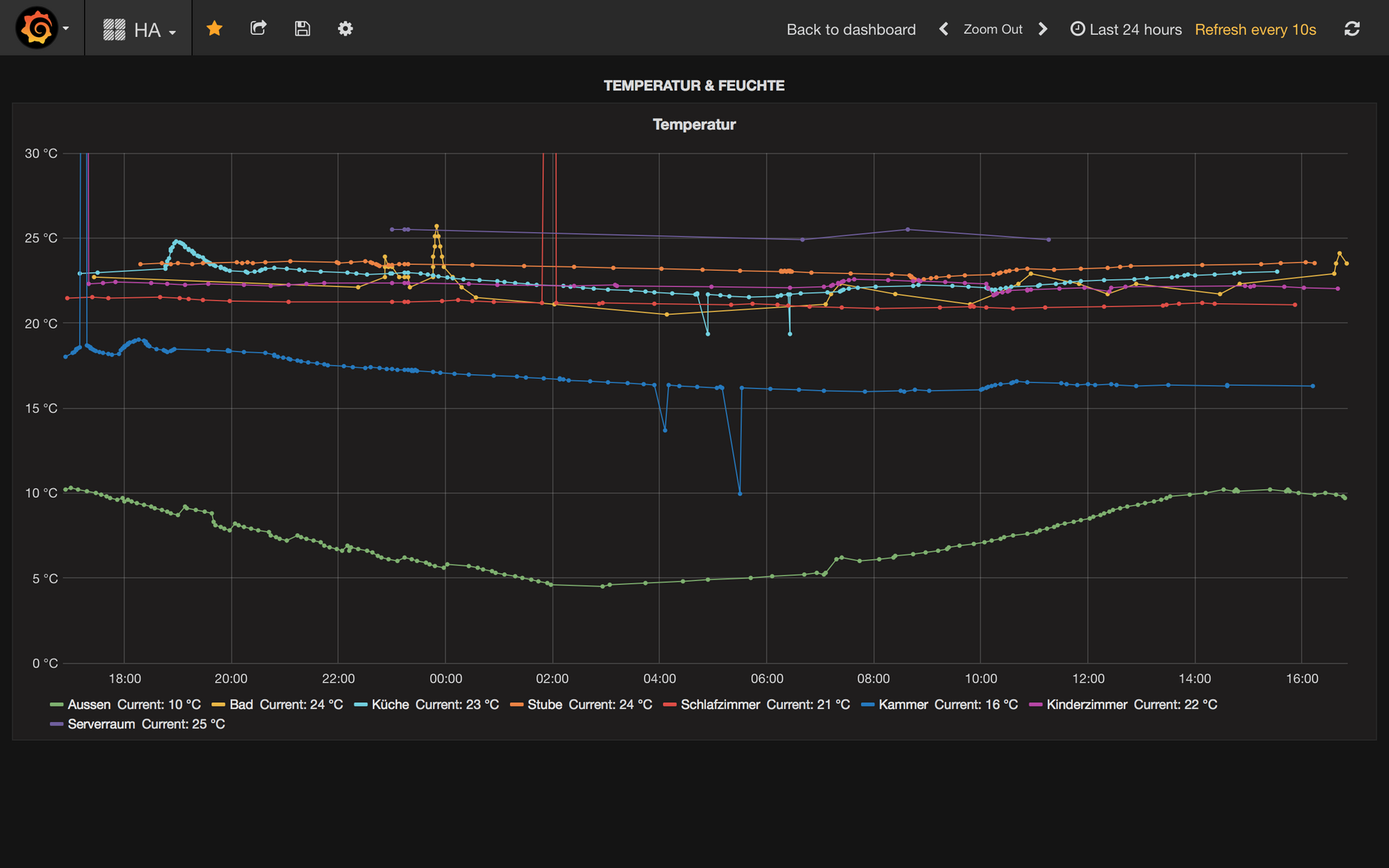Click the refresh dashboard icon
1389x868 pixels.
(1351, 29)
